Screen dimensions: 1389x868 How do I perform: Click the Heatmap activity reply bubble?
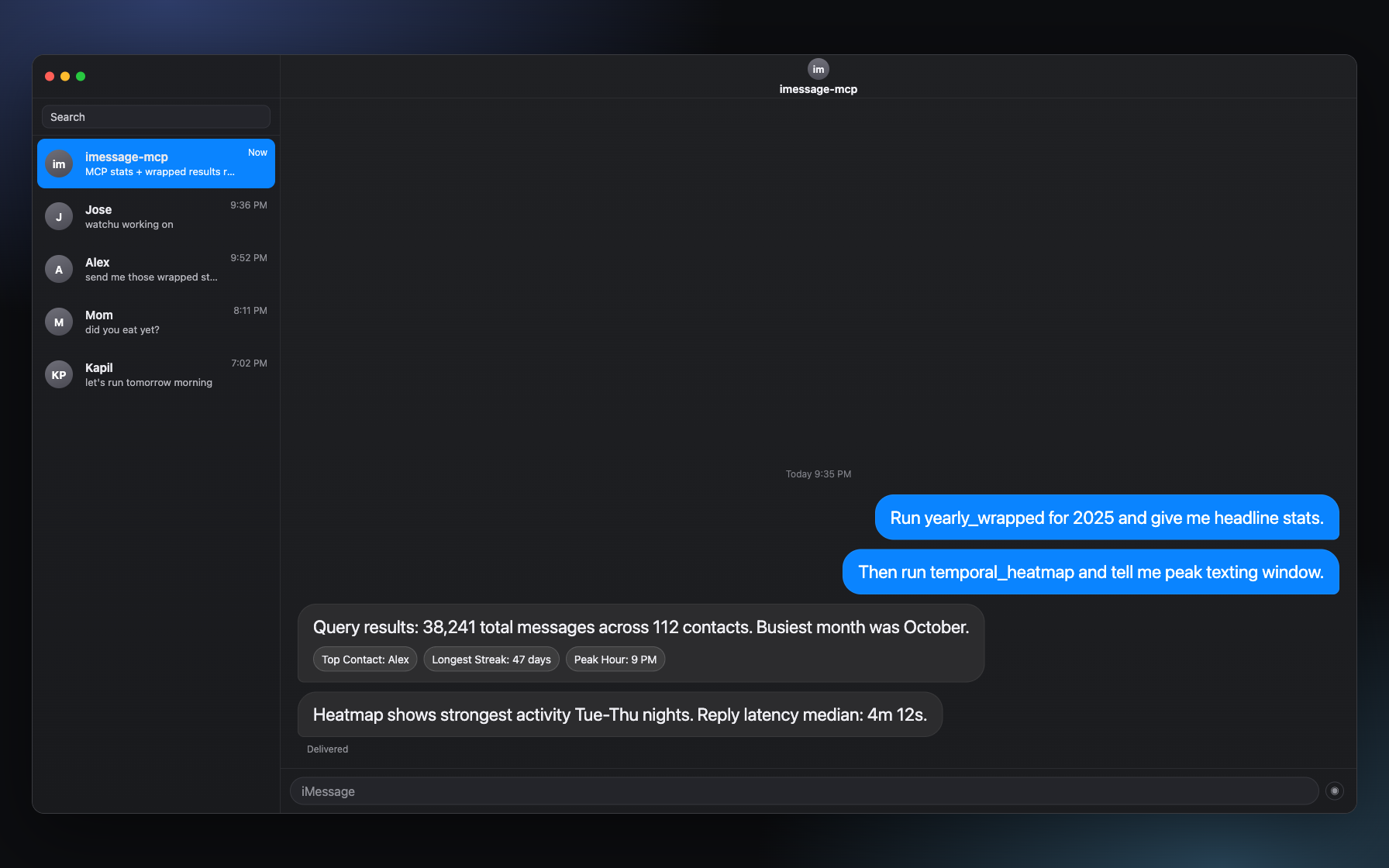tap(619, 715)
